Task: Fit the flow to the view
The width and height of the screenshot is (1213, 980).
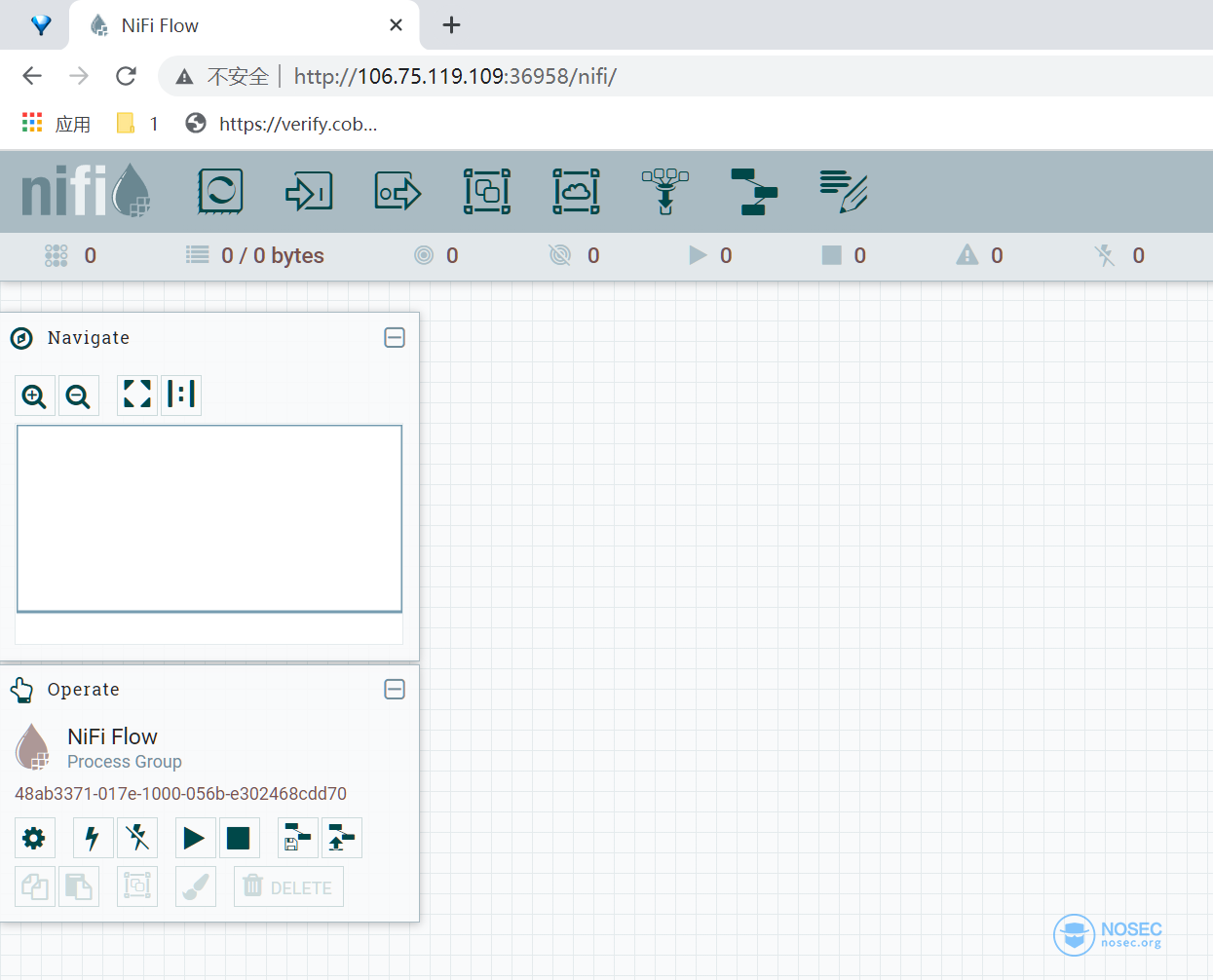Action: [x=137, y=396]
